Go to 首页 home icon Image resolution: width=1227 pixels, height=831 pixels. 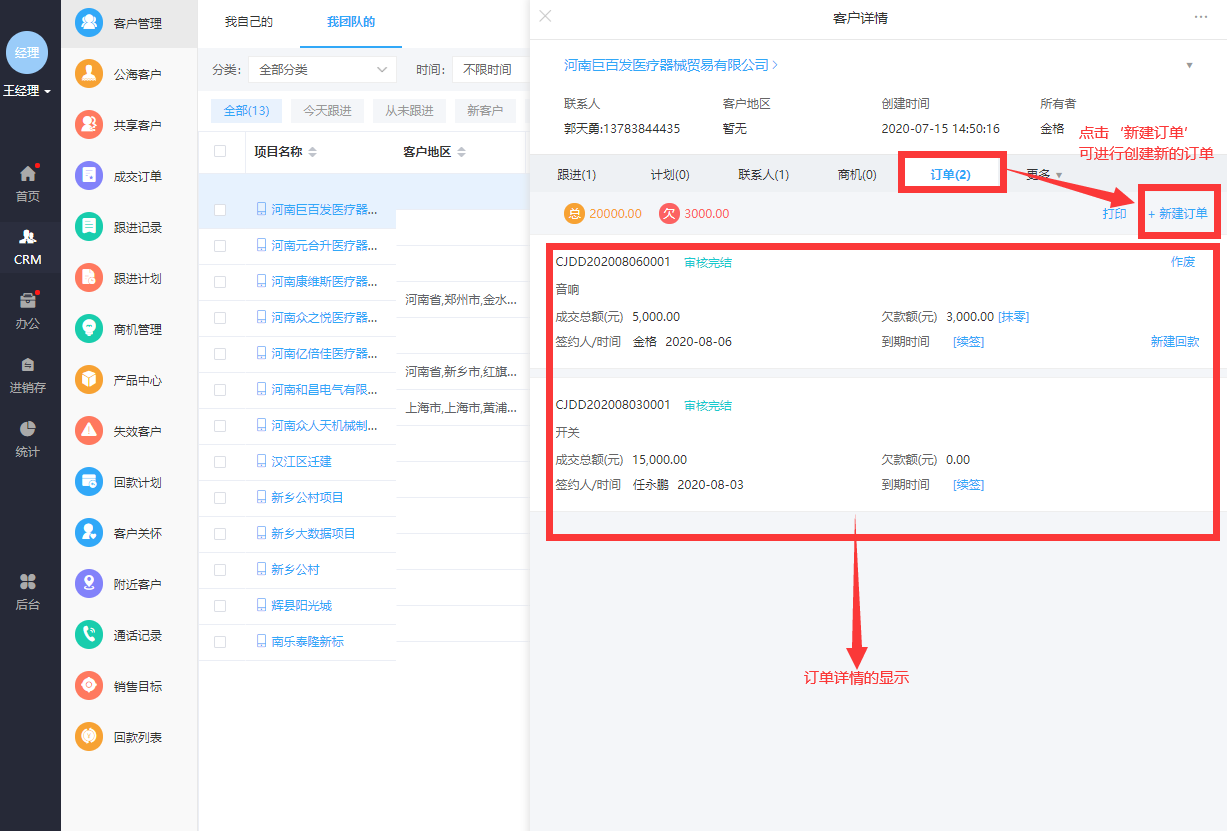(x=28, y=174)
